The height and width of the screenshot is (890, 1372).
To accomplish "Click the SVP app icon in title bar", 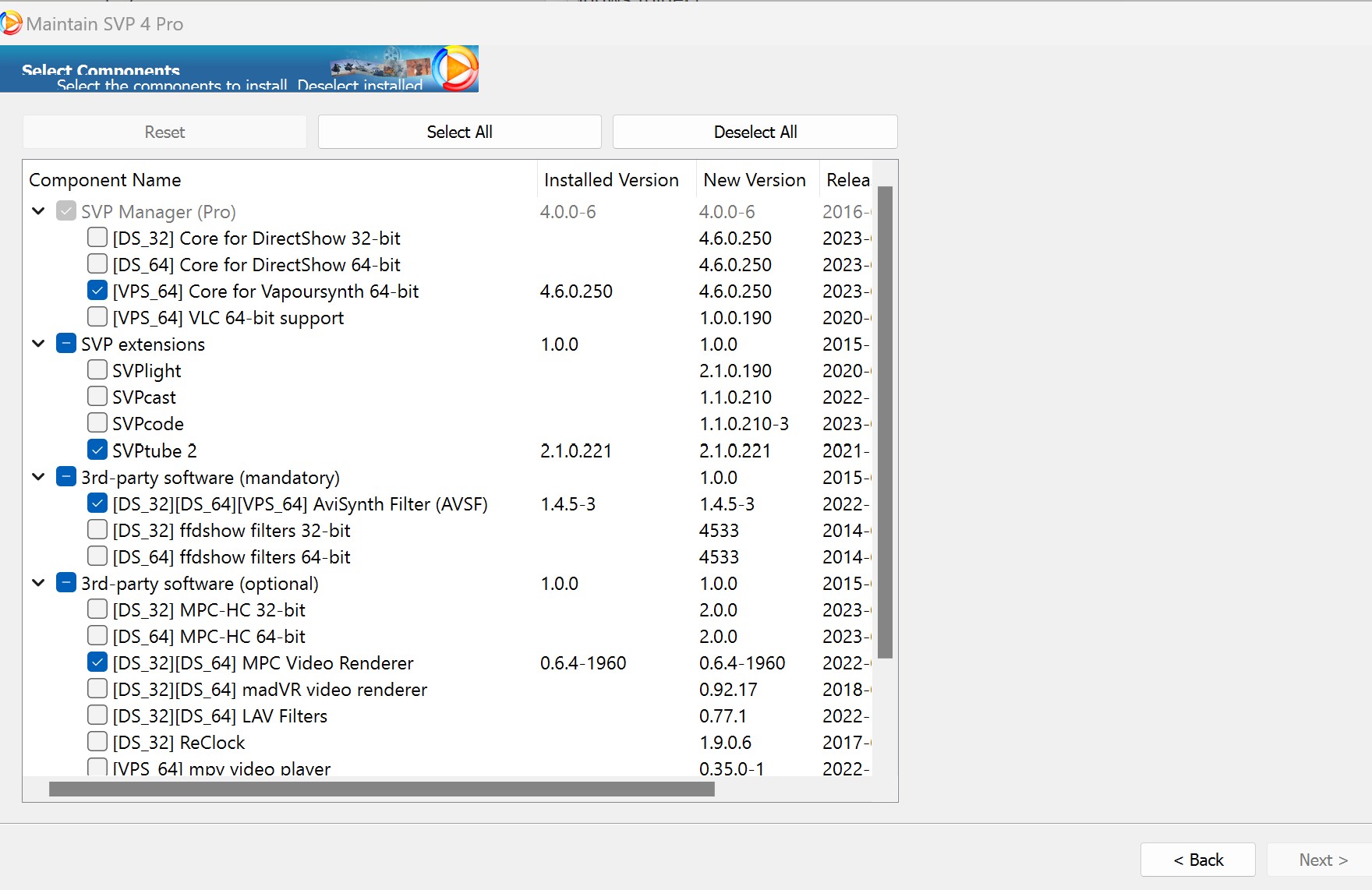I will 11,23.
